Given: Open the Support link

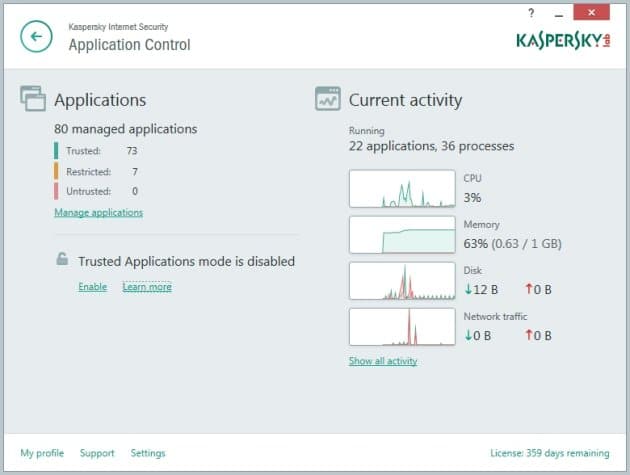Looking at the screenshot, I should click(97, 453).
